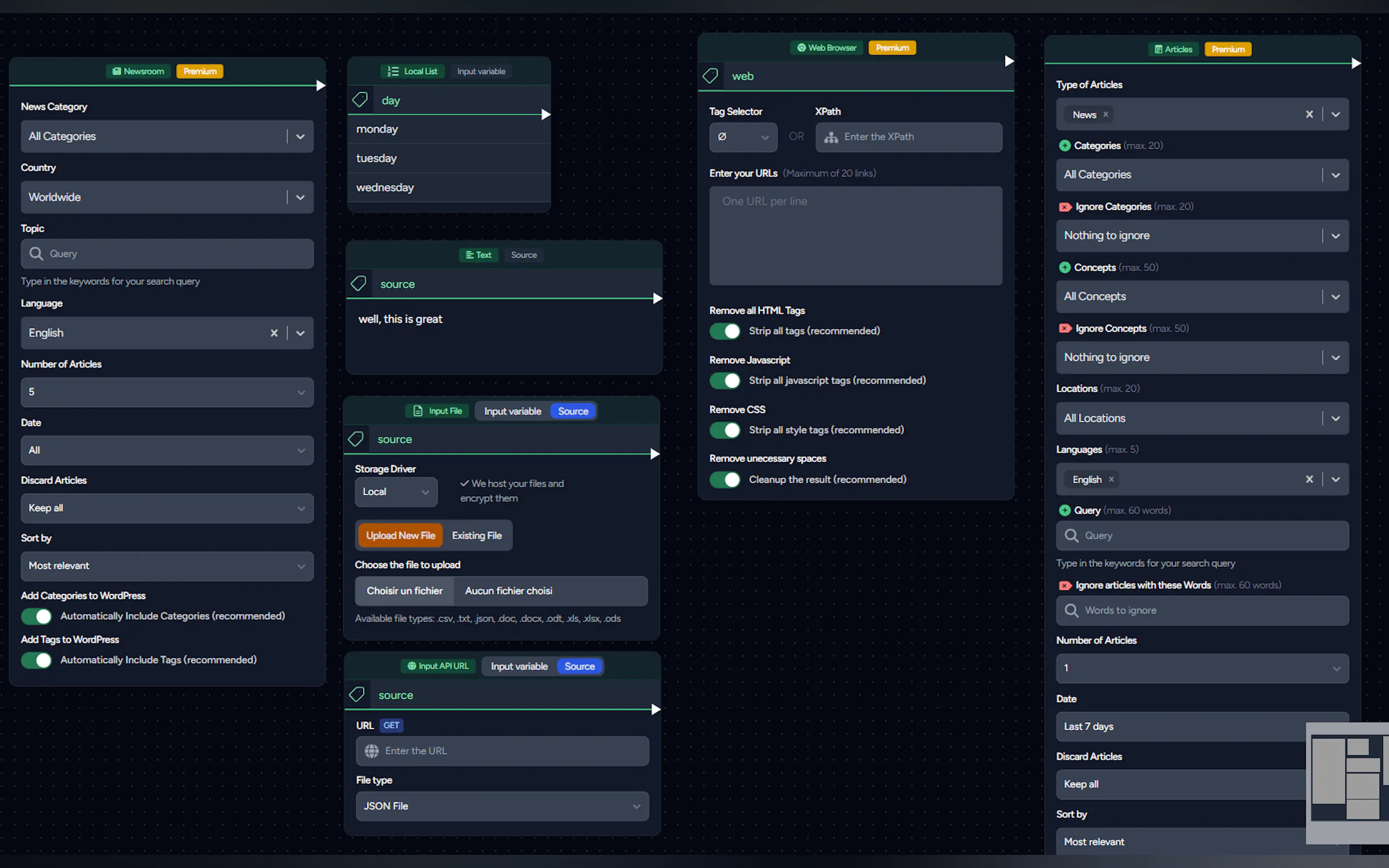Click the Enter the XPath input field

coord(908,137)
